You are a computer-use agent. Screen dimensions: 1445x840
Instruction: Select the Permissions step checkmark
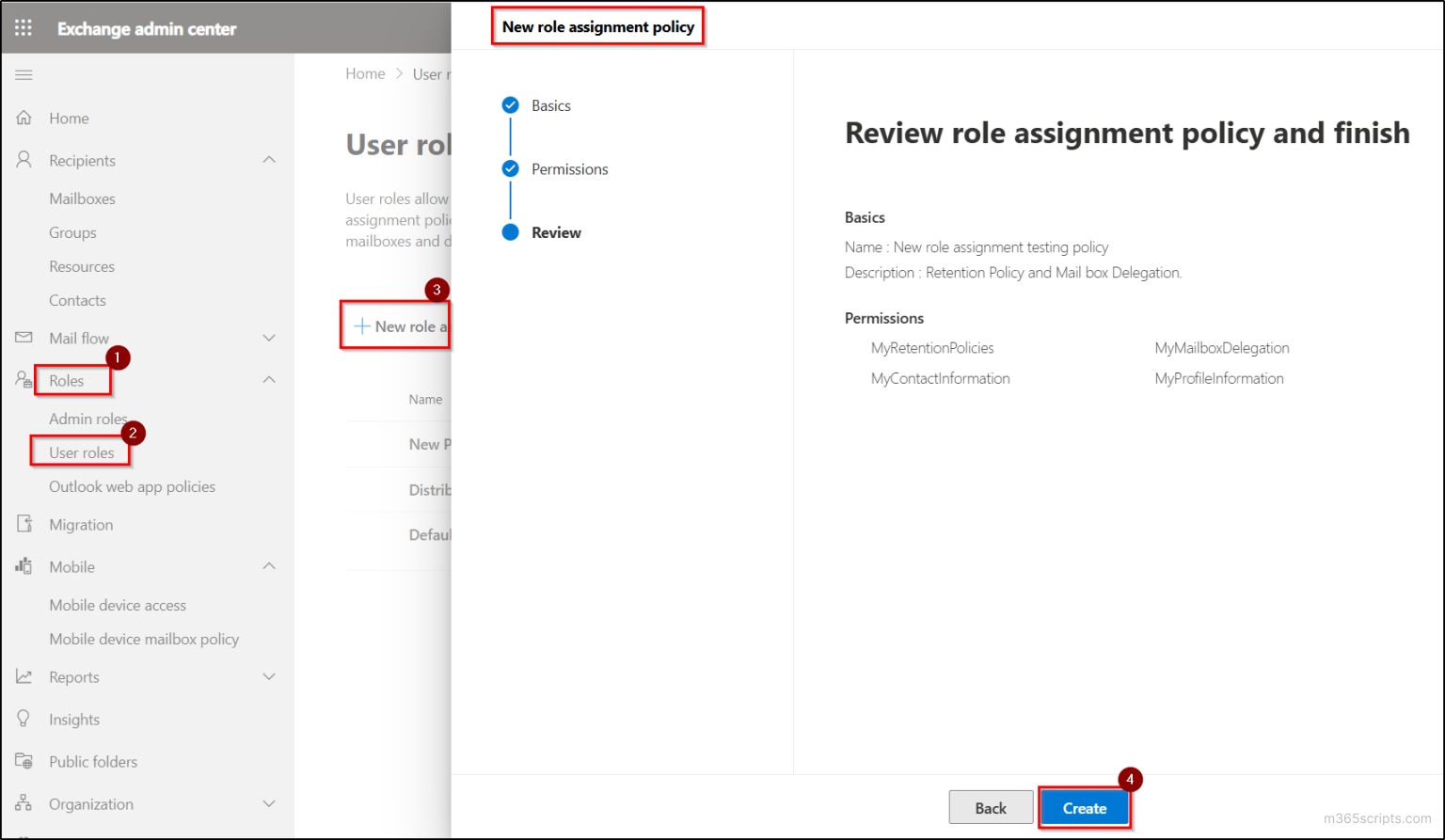click(511, 168)
